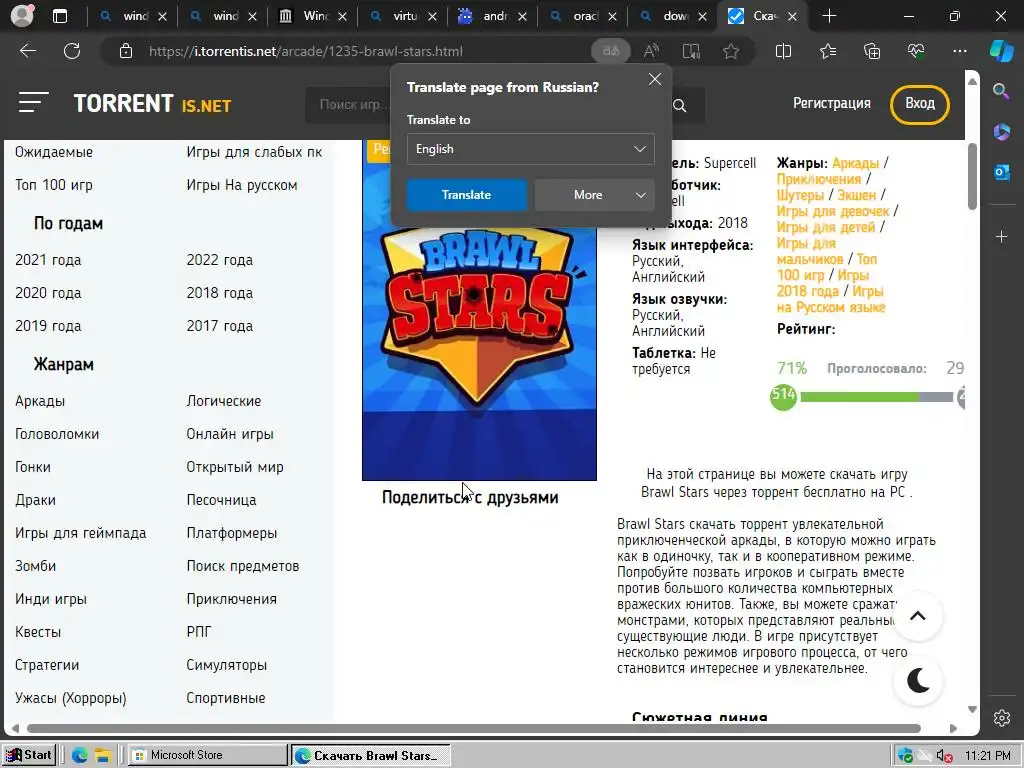Viewport: 1024px width, 768px height.
Task: Refresh the page with reload icon
Action: (x=72, y=51)
